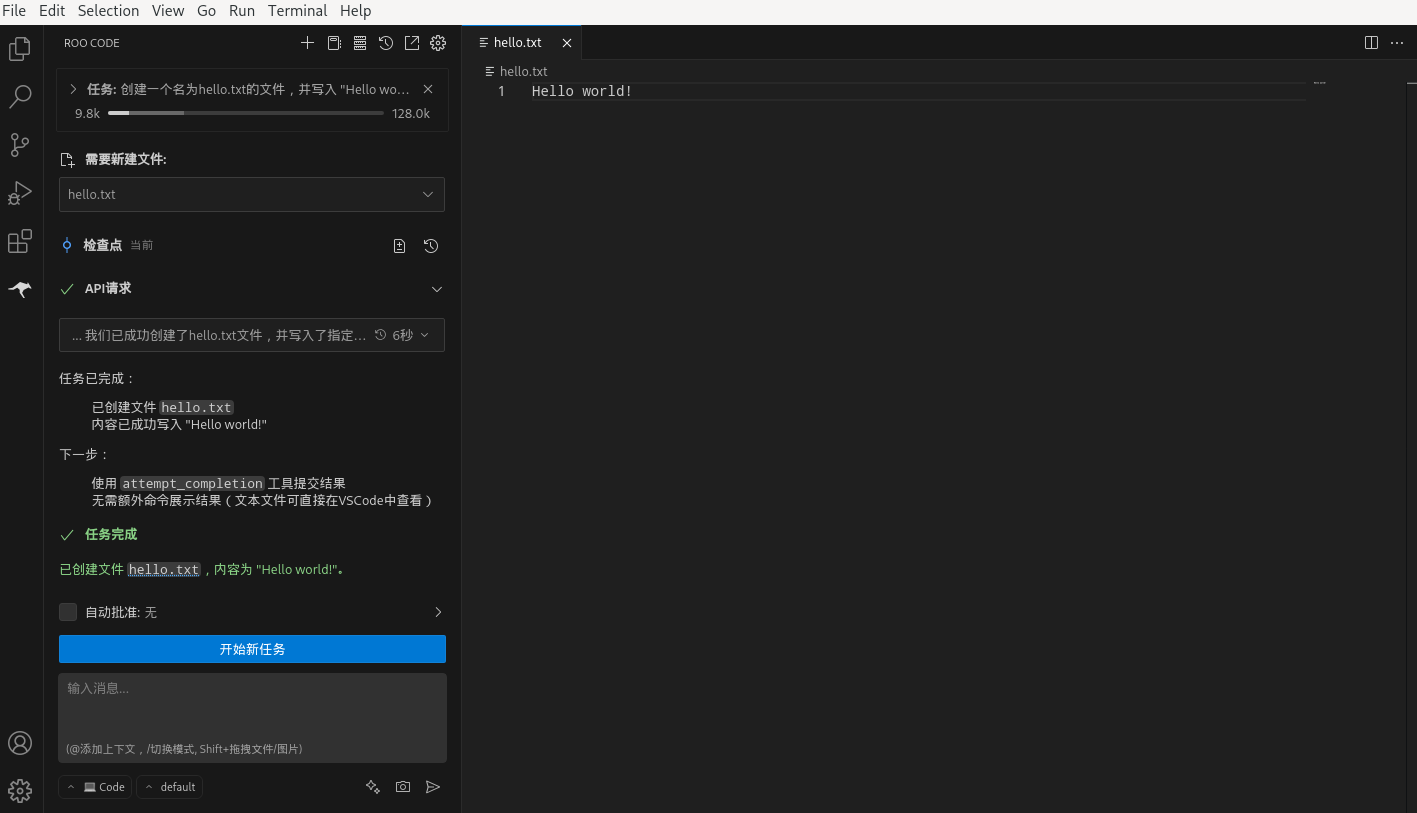Click the context token usage progress bar
This screenshot has height=813, width=1417.
click(246, 113)
